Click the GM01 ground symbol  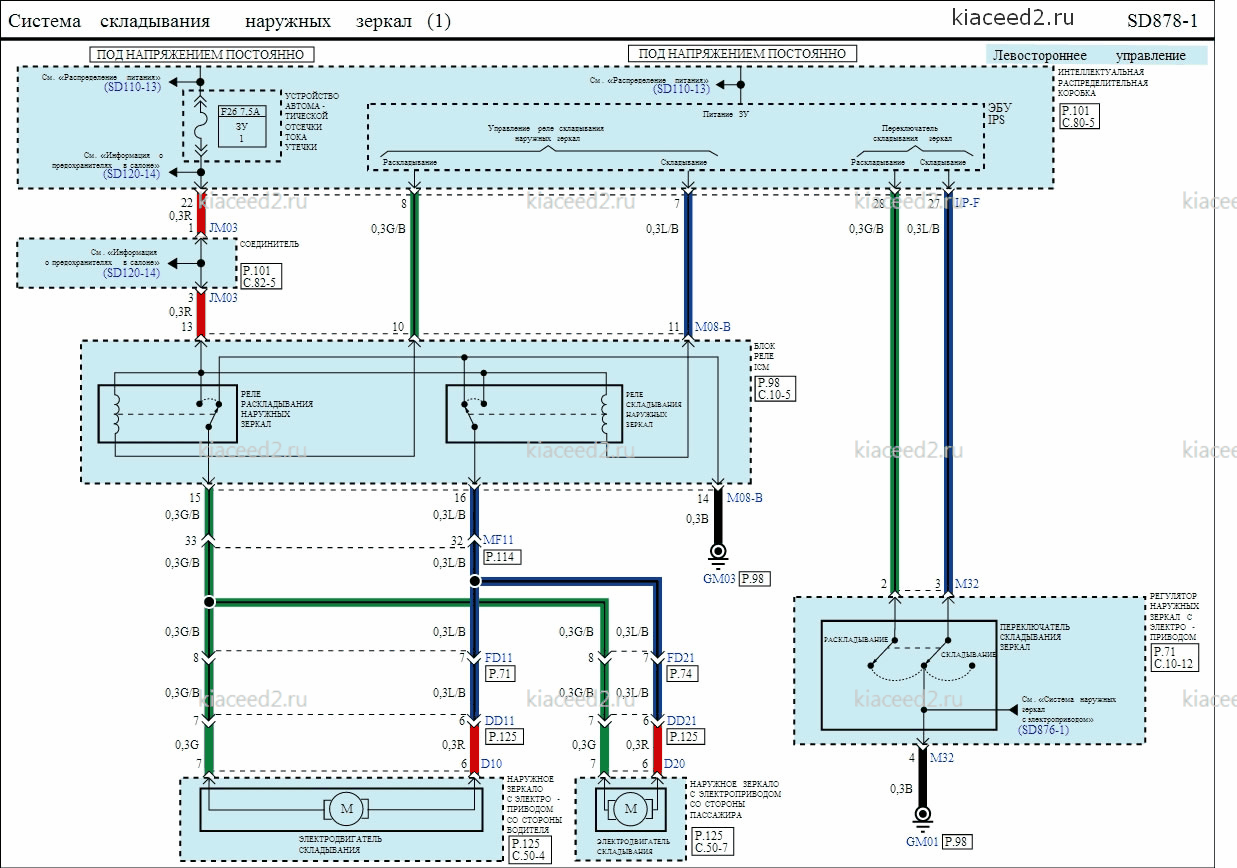[x=923, y=816]
